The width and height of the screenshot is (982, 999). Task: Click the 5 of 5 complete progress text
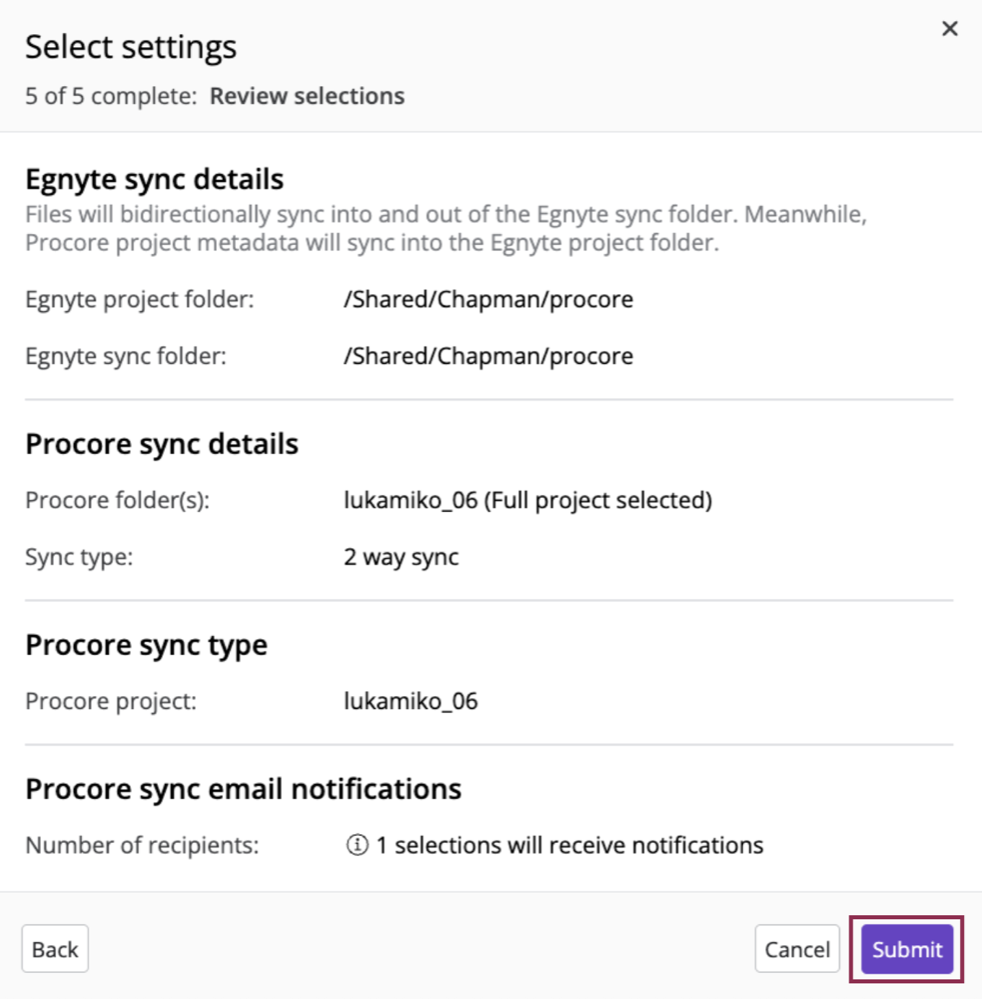pos(103,96)
